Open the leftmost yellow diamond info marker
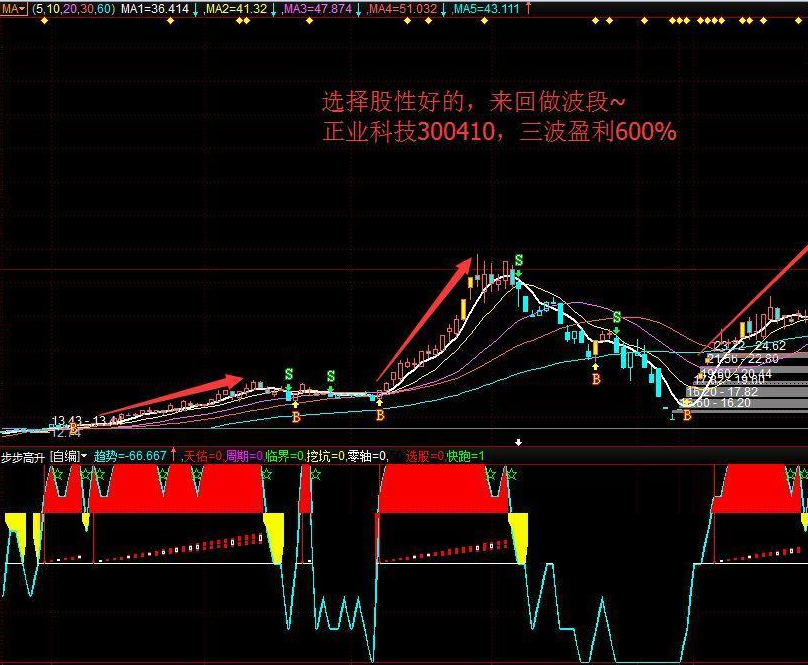This screenshot has width=808, height=665. tap(44, 21)
